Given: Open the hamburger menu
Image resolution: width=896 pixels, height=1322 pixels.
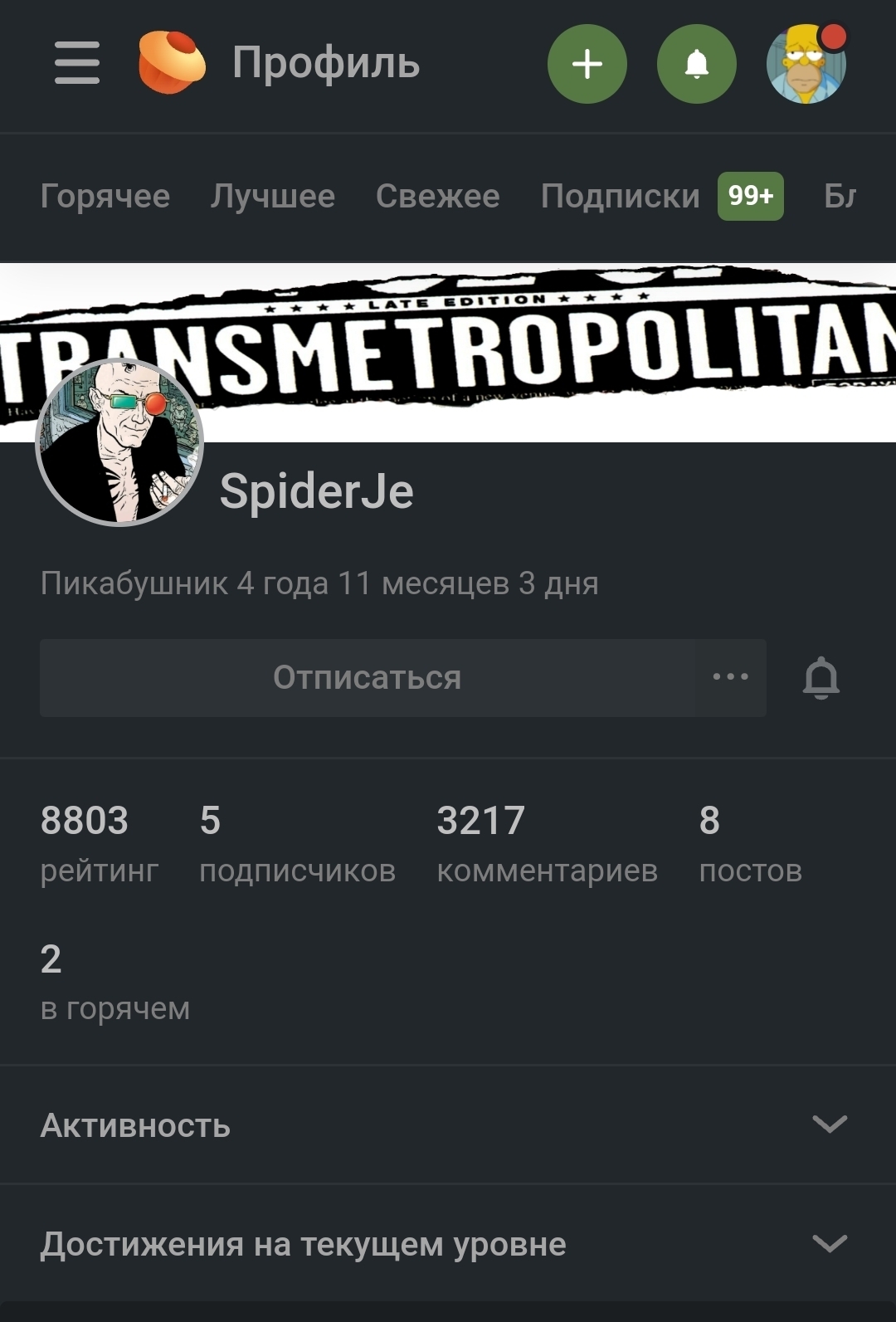Looking at the screenshot, I should (x=77, y=63).
